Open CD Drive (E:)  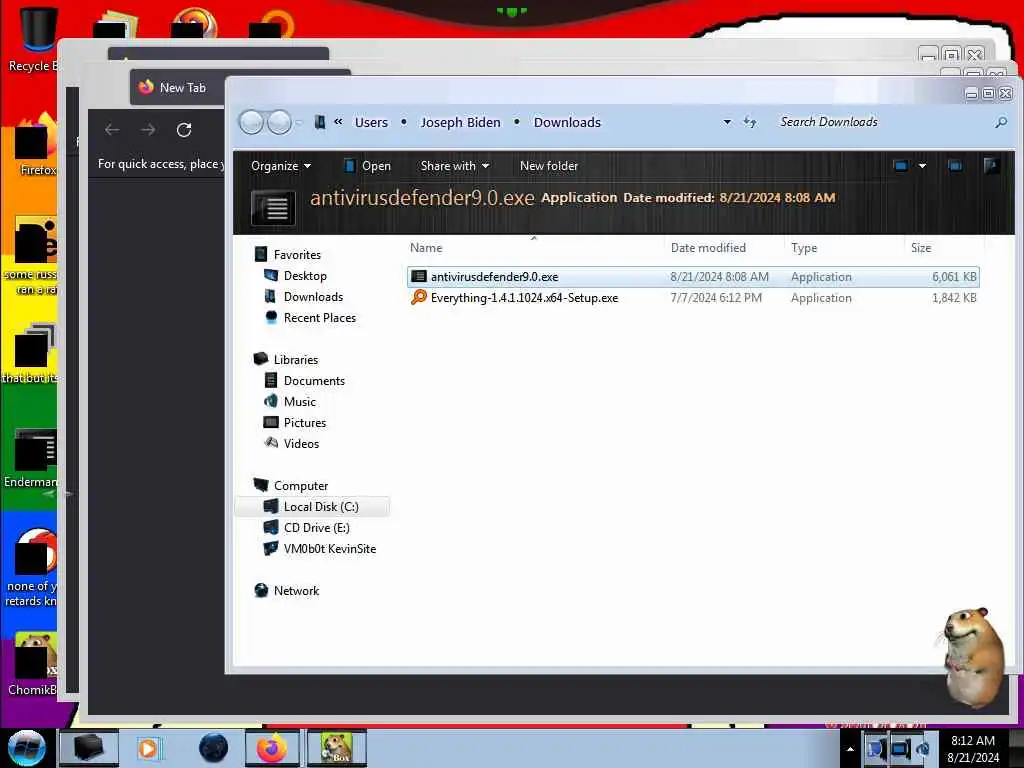pos(317,528)
